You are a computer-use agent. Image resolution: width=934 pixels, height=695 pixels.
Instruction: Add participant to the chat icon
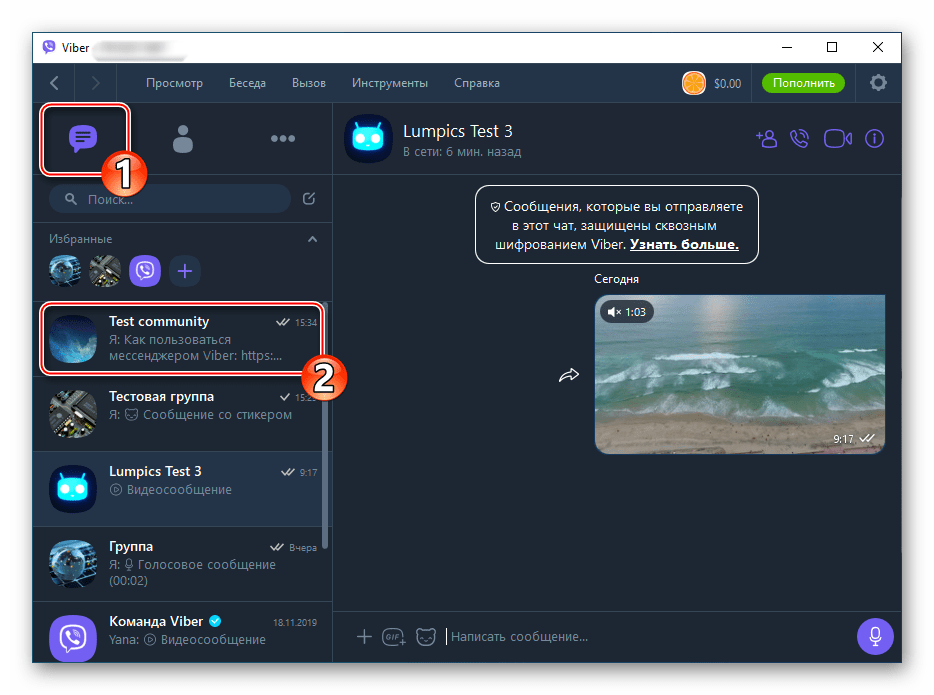pos(767,139)
